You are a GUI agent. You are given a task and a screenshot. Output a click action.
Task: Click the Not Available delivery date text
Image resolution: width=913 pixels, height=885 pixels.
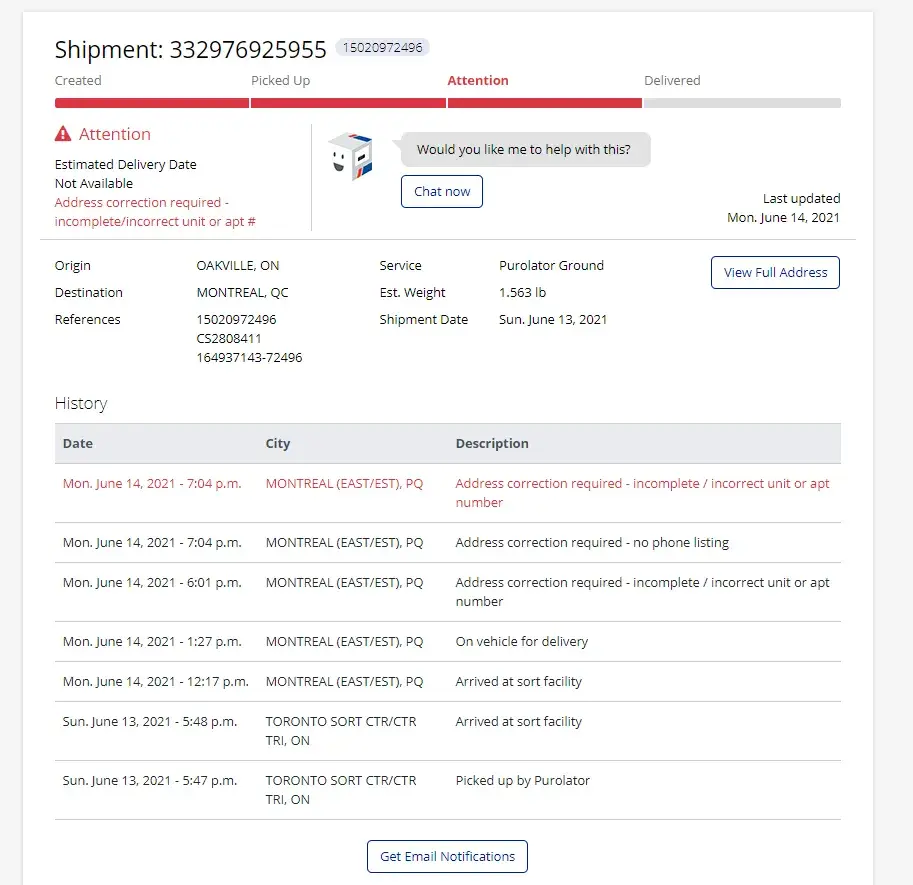click(x=94, y=183)
